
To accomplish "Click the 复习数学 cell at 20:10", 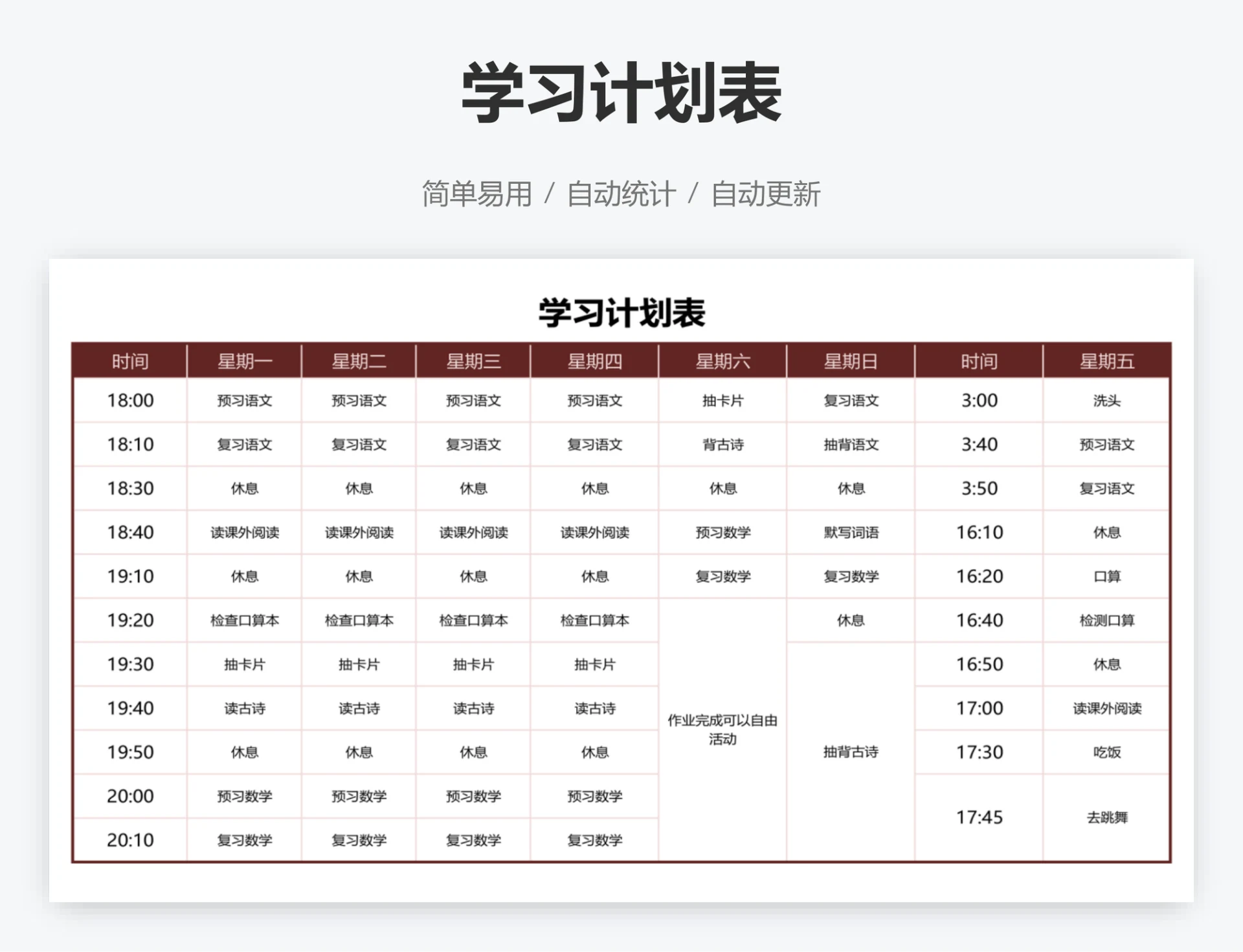I will tap(244, 839).
